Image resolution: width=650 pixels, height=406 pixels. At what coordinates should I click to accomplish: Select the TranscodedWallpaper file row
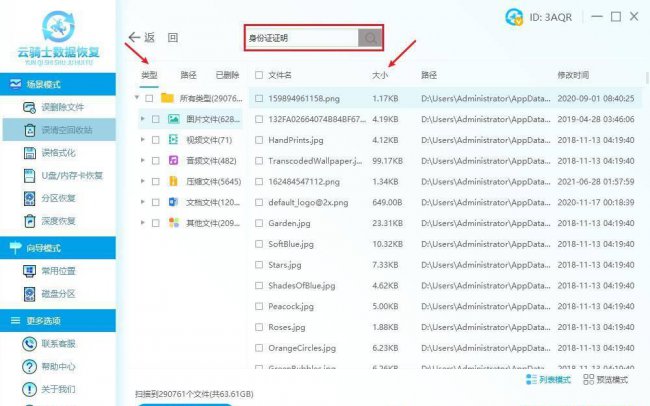(446, 161)
